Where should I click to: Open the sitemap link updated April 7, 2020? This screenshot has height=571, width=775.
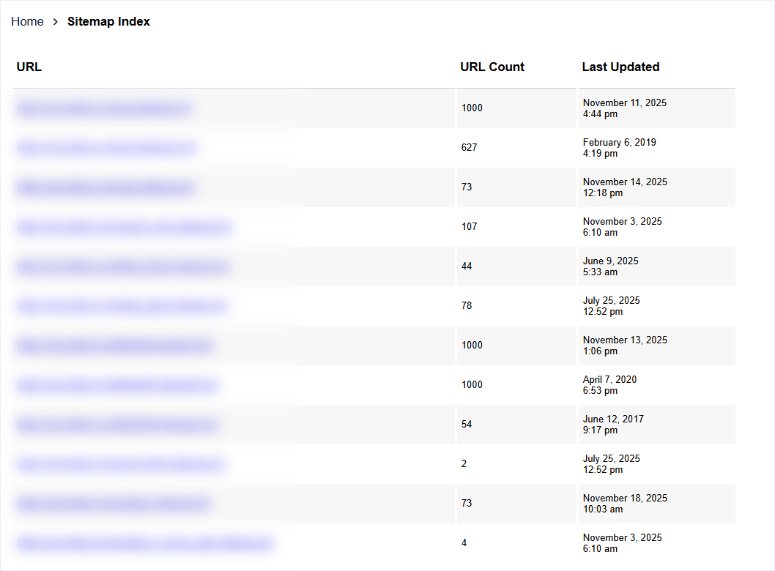[x=118, y=385]
